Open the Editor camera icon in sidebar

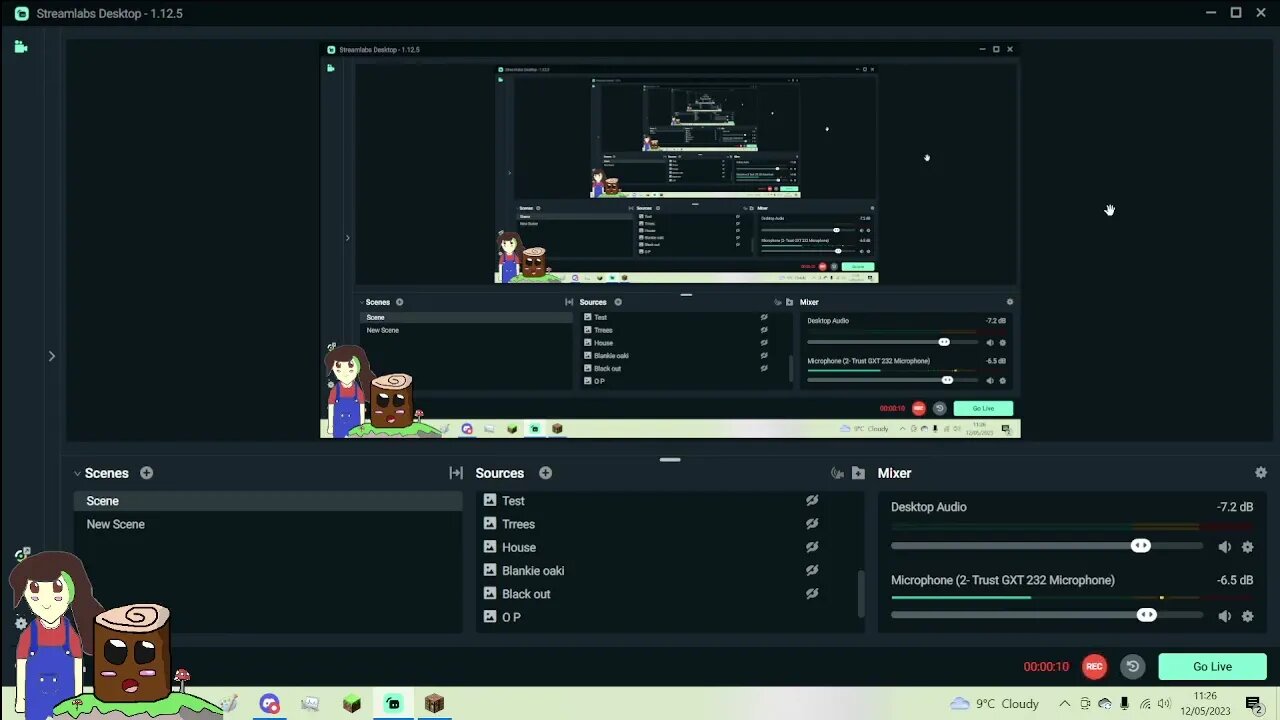(21, 46)
